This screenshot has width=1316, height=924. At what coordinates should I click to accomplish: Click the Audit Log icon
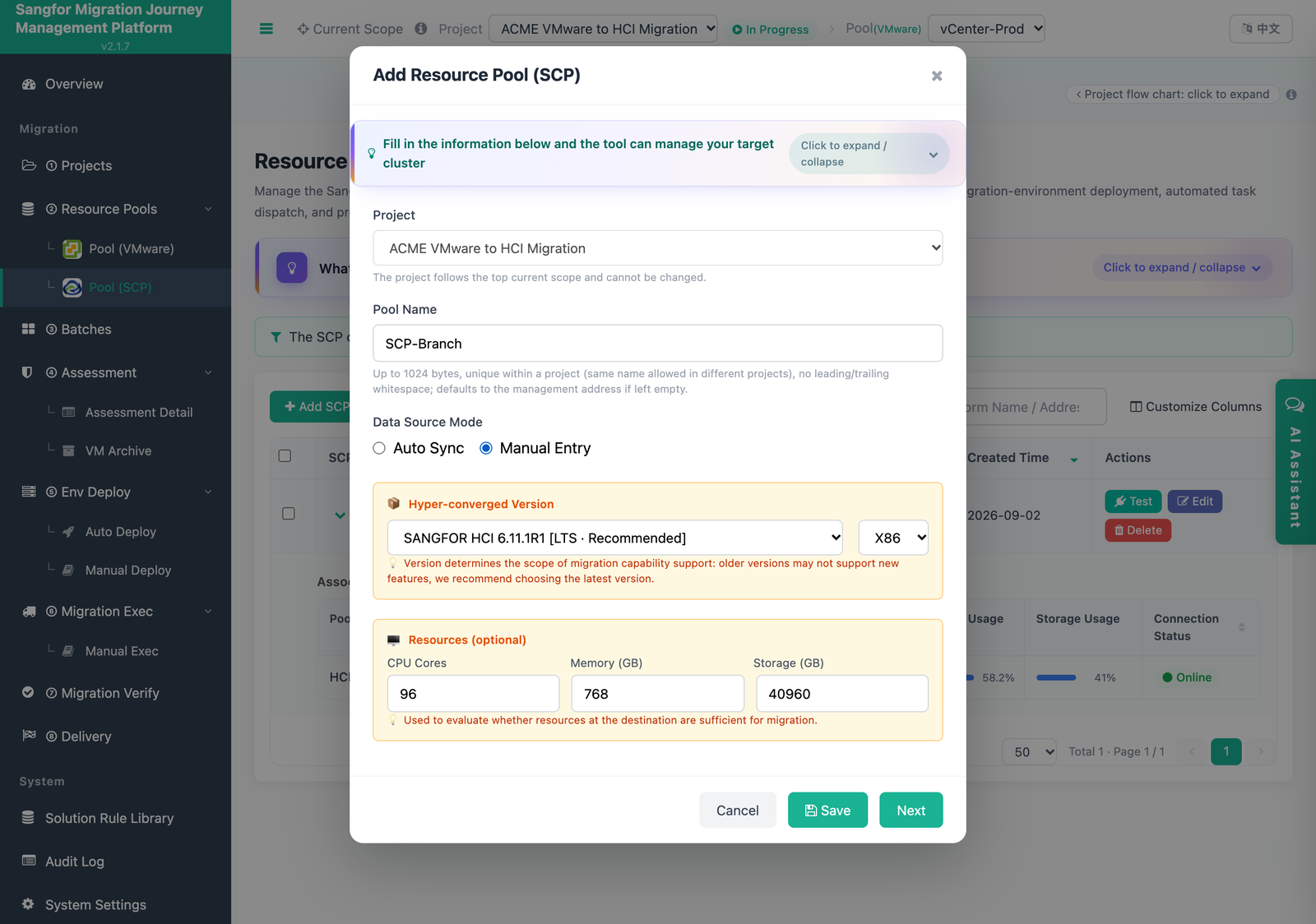click(x=29, y=861)
